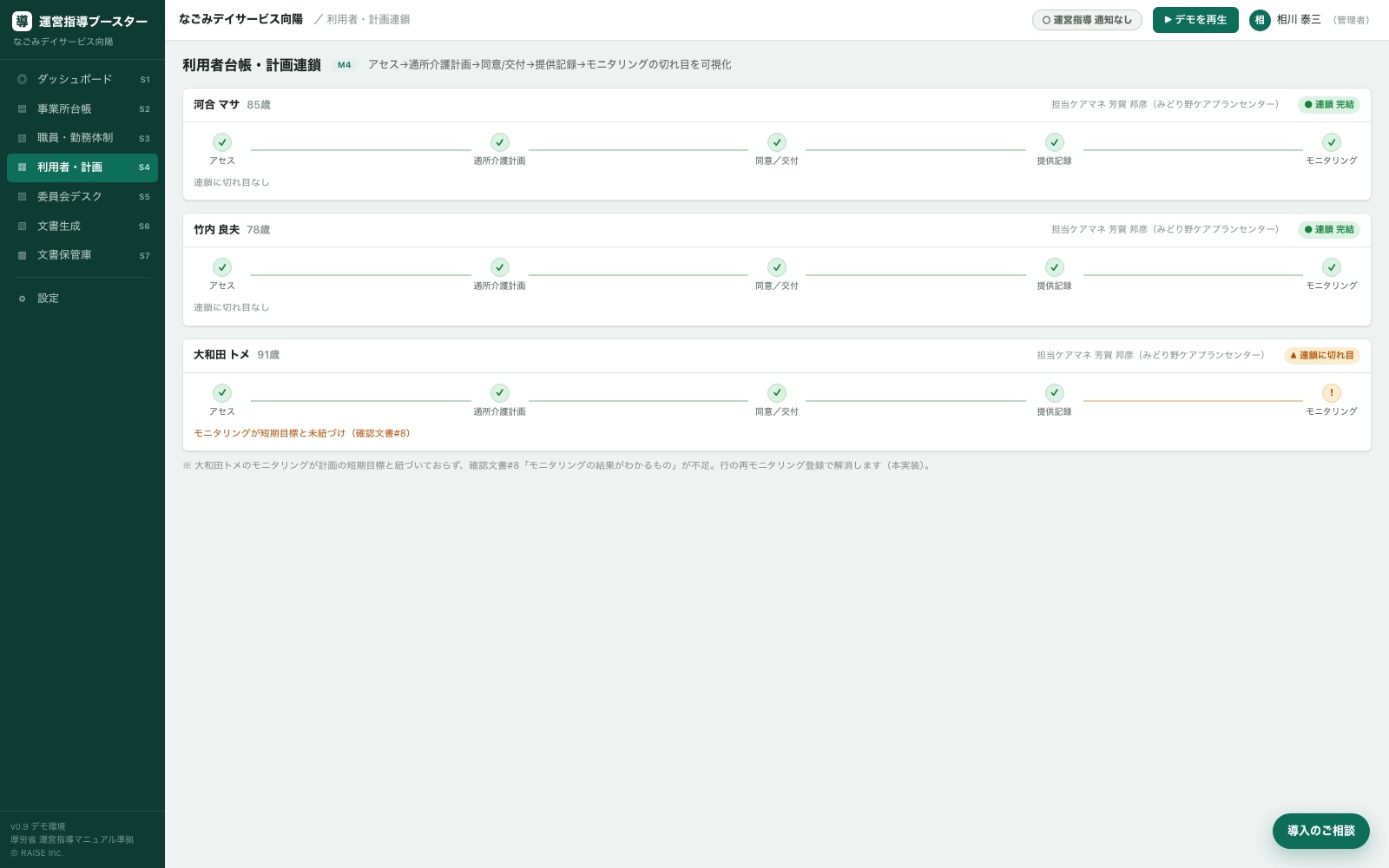This screenshot has height=868, width=1389.
Task: Open 設定 settings in the sidebar
Action: coord(82,299)
